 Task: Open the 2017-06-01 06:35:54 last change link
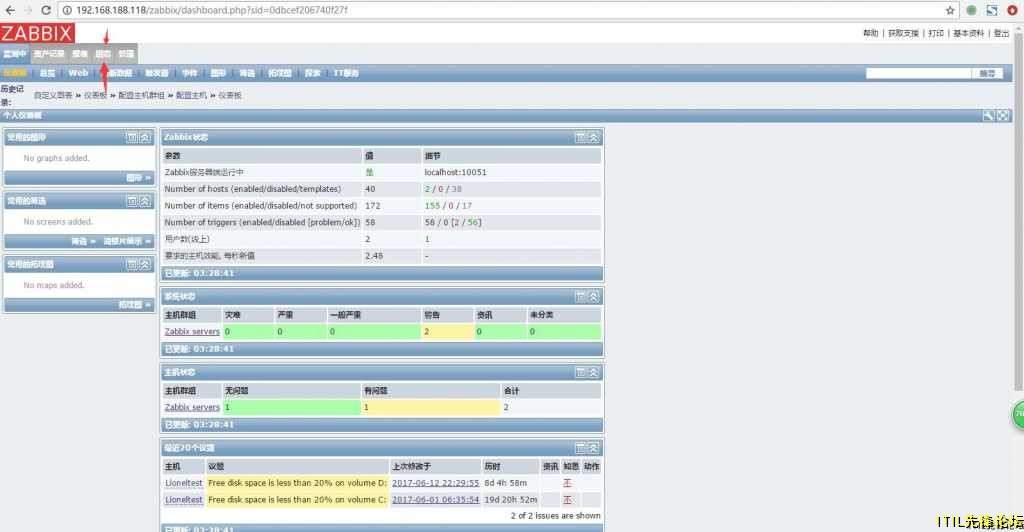point(436,499)
